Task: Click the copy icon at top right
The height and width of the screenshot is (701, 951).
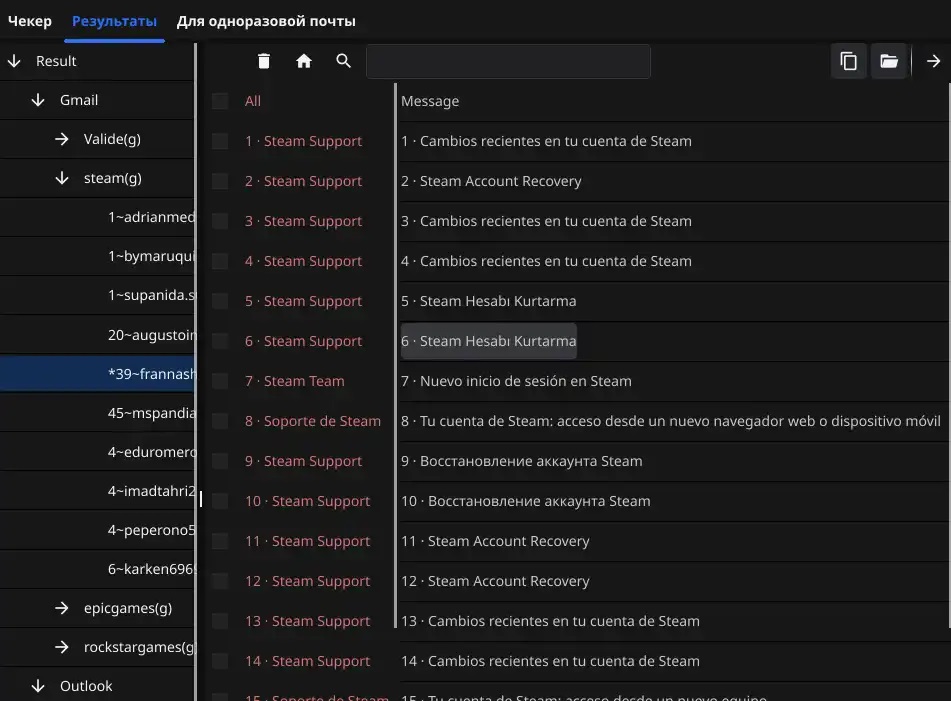Action: pyautogui.click(x=849, y=61)
